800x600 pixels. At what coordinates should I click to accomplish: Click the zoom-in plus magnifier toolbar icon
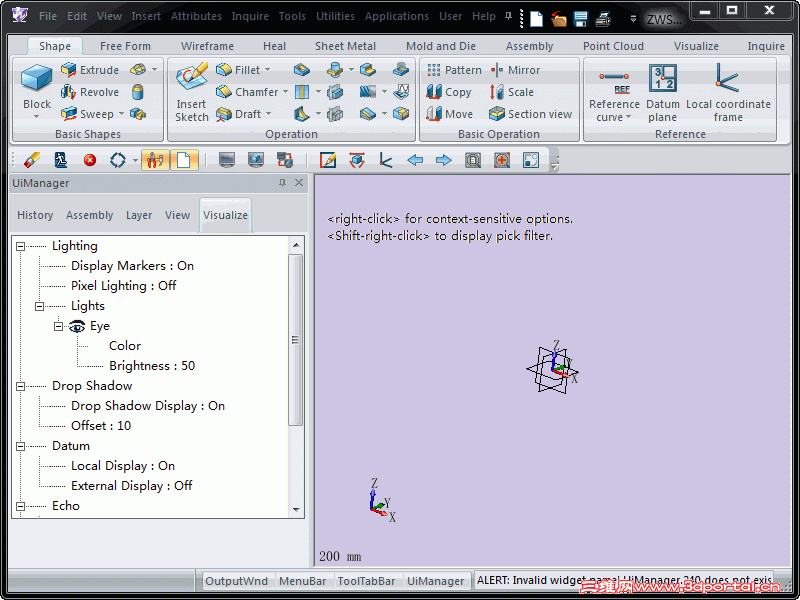coord(502,160)
